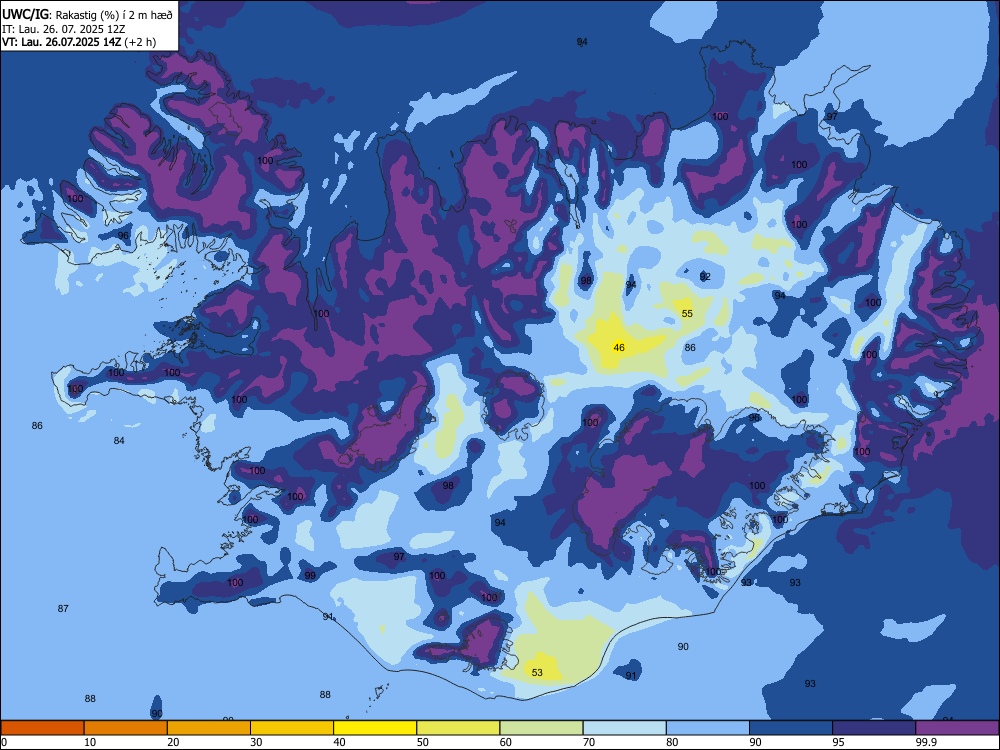Click the legend tick label '50'
The height and width of the screenshot is (750, 1000).
[x=423, y=742]
